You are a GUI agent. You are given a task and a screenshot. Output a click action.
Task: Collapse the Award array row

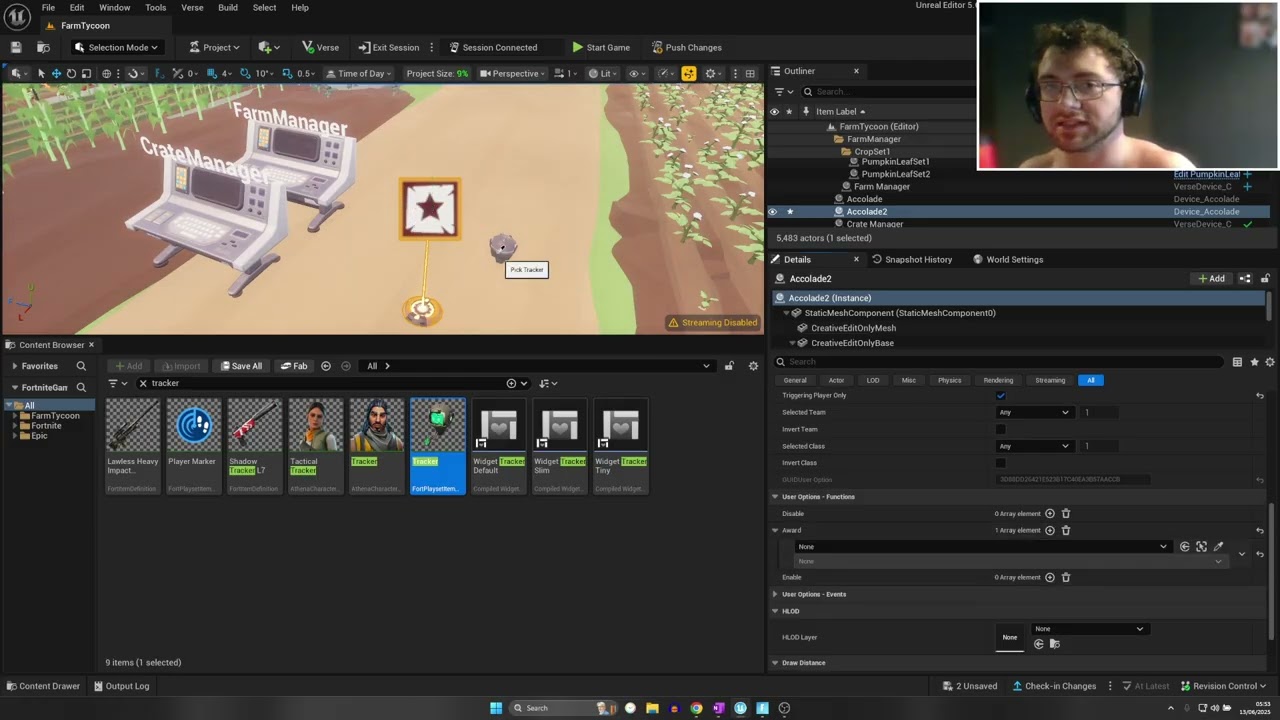[775, 531]
